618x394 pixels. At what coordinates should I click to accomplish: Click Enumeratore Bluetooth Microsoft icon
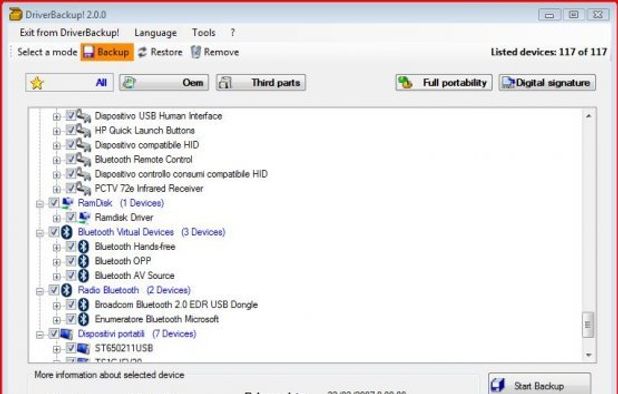tap(83, 319)
